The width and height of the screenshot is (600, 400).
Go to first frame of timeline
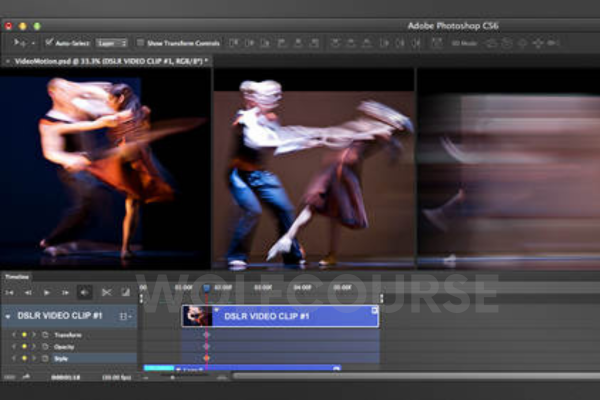pos(10,292)
